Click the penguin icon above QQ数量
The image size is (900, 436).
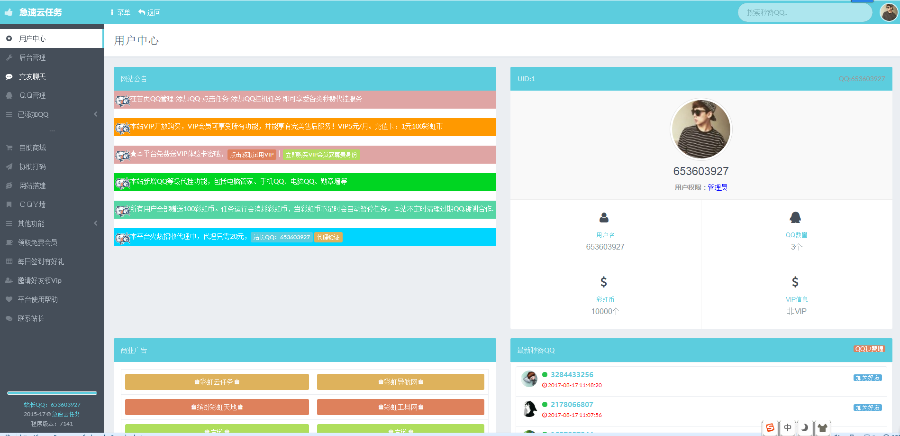795,217
